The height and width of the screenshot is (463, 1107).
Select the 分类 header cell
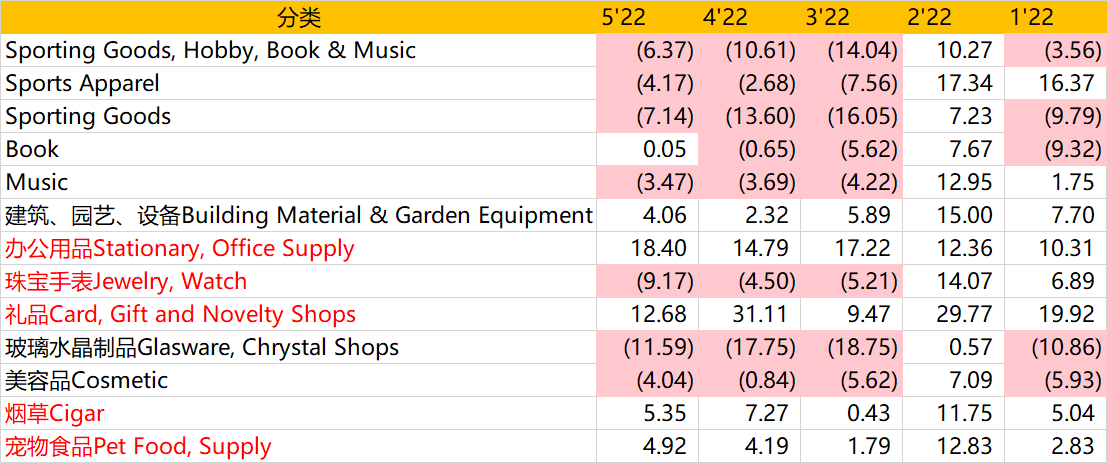pos(298,18)
